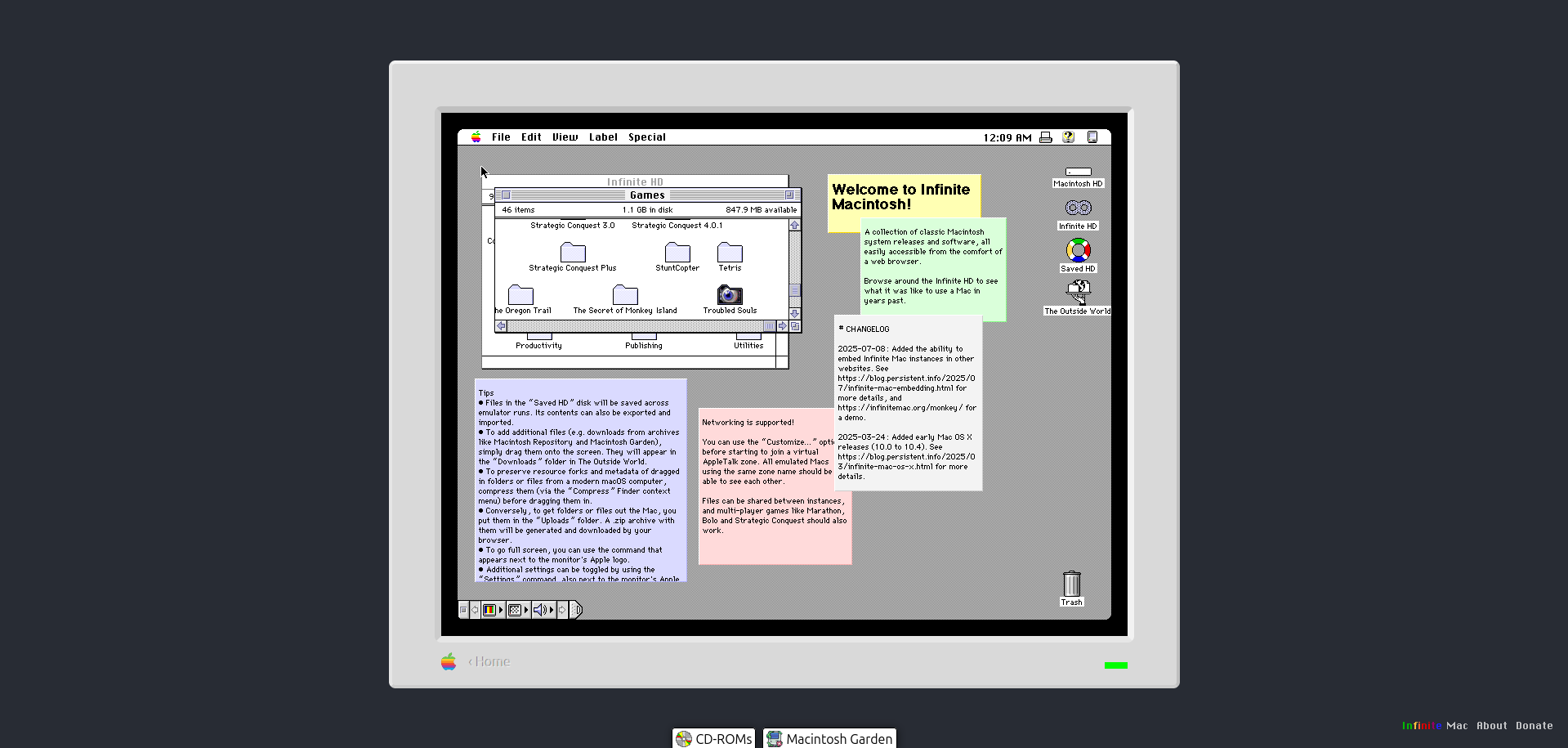
Task: Open the Troubled Souls game icon
Action: [730, 294]
